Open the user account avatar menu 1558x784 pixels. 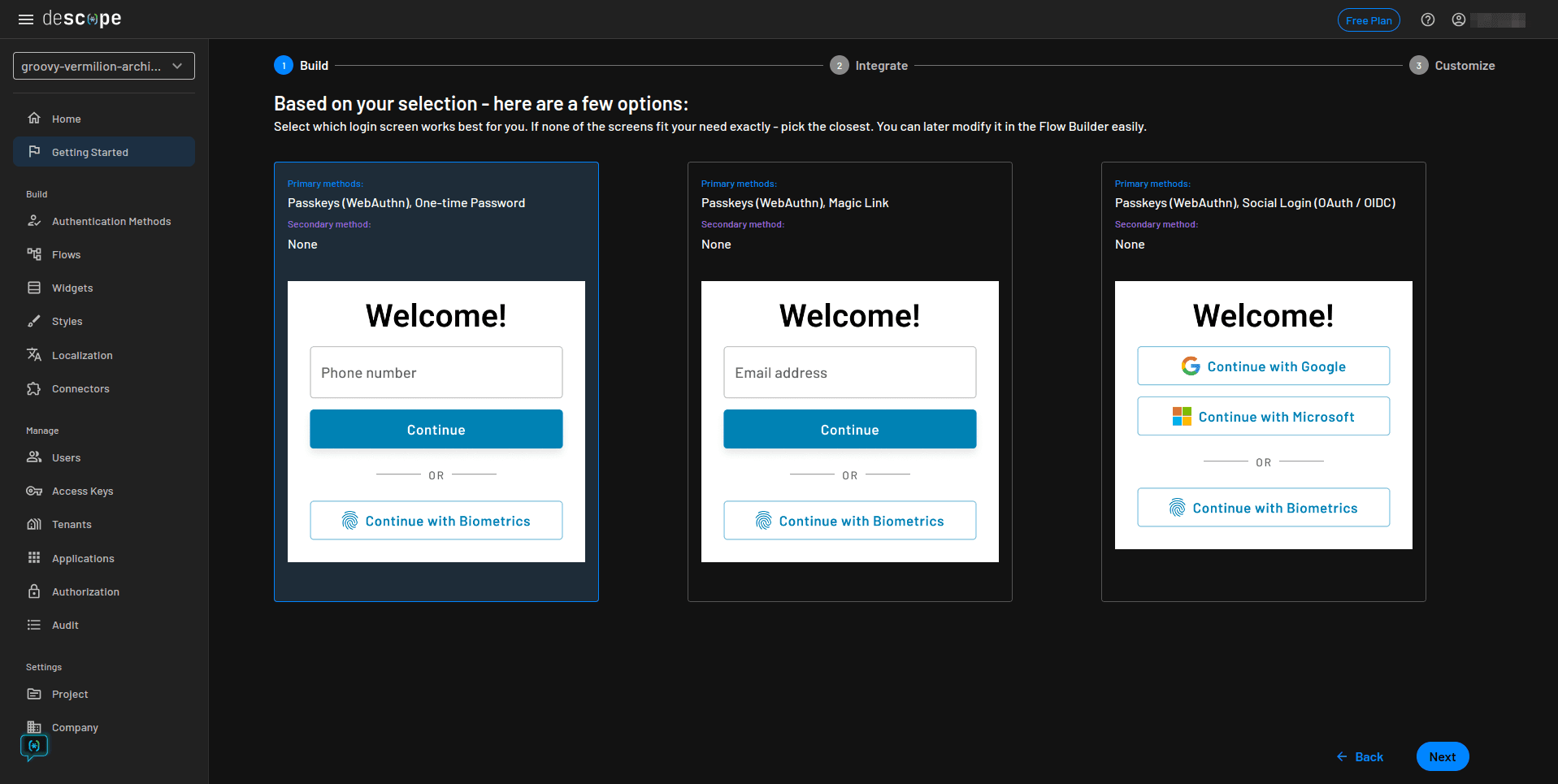[x=1459, y=19]
